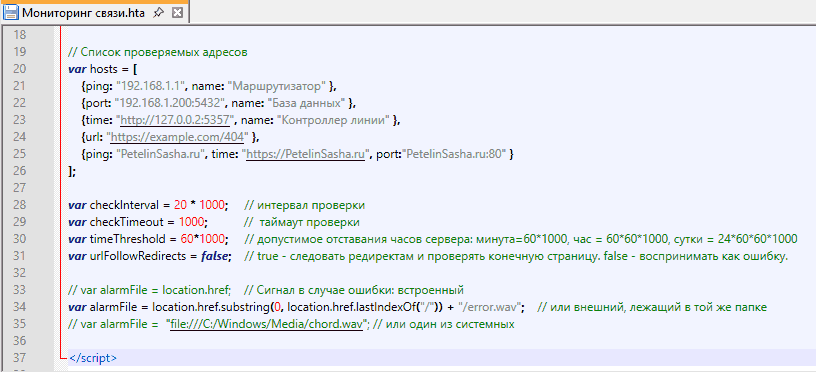This screenshot has width=816, height=372.
Task: Open the https://PetelinSasha.ru link
Action: 304,155
